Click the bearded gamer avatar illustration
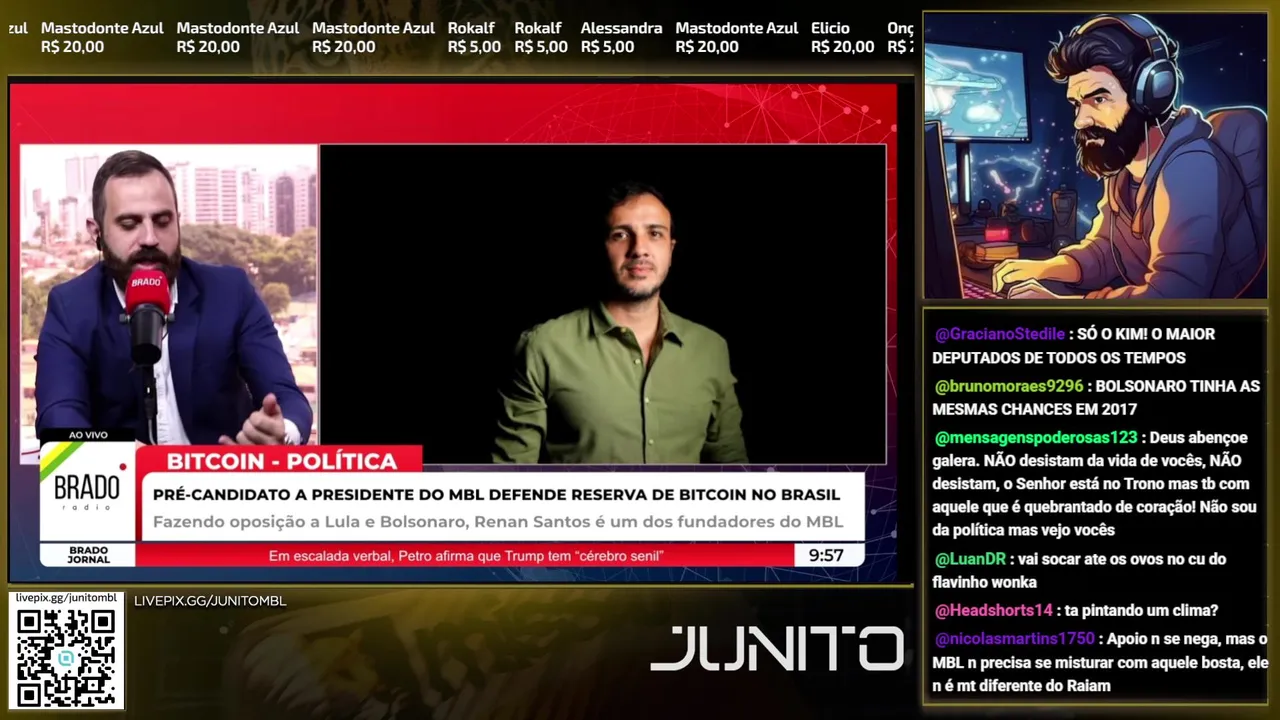 coord(1095,155)
